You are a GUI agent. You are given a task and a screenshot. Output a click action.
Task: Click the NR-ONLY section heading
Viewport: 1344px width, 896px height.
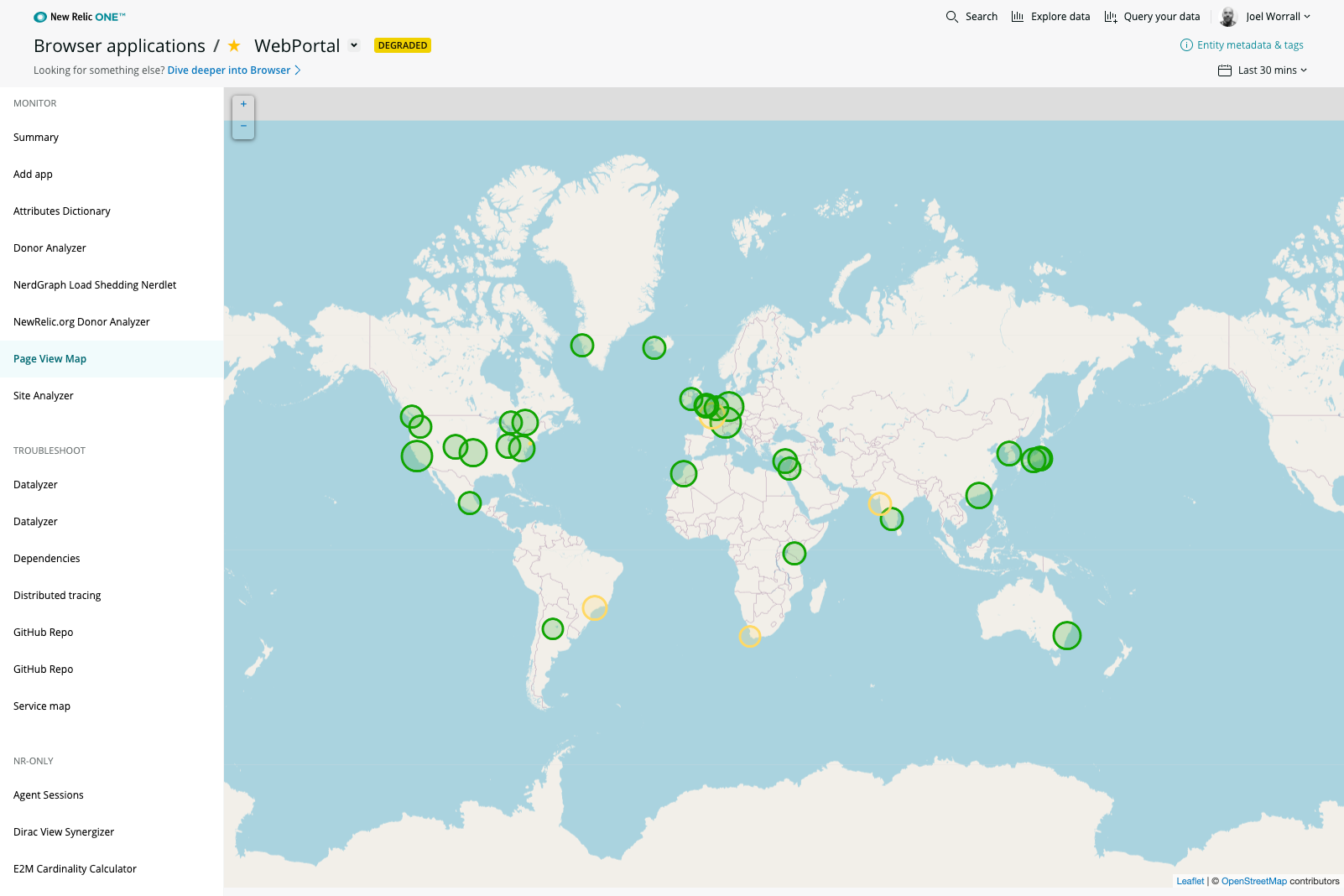[x=34, y=761]
